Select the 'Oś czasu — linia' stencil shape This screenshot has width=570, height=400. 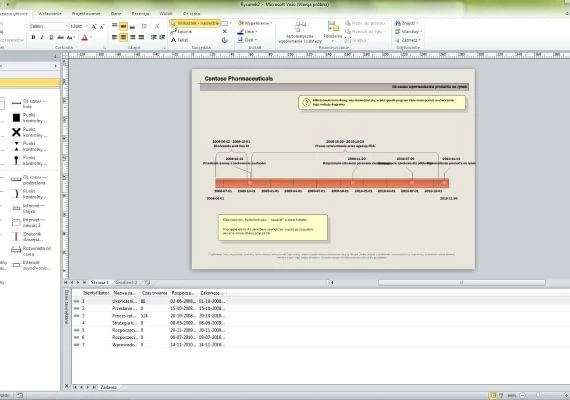tap(30, 104)
